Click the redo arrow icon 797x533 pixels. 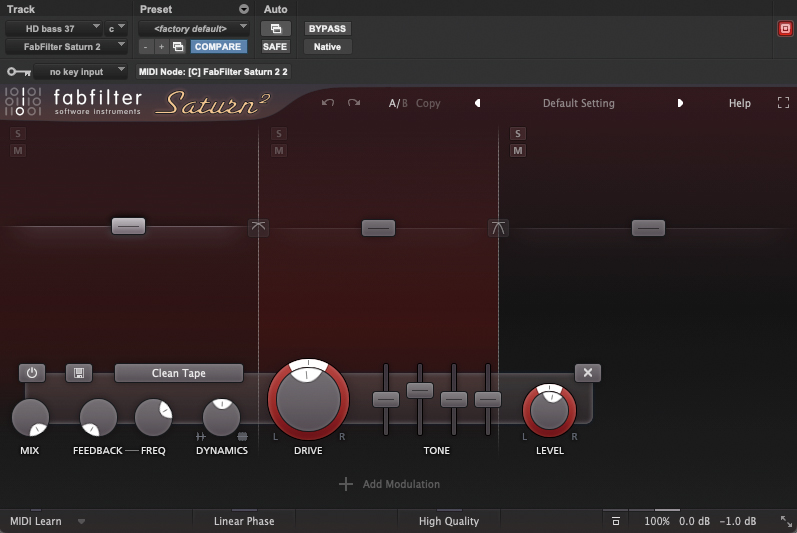coord(354,103)
